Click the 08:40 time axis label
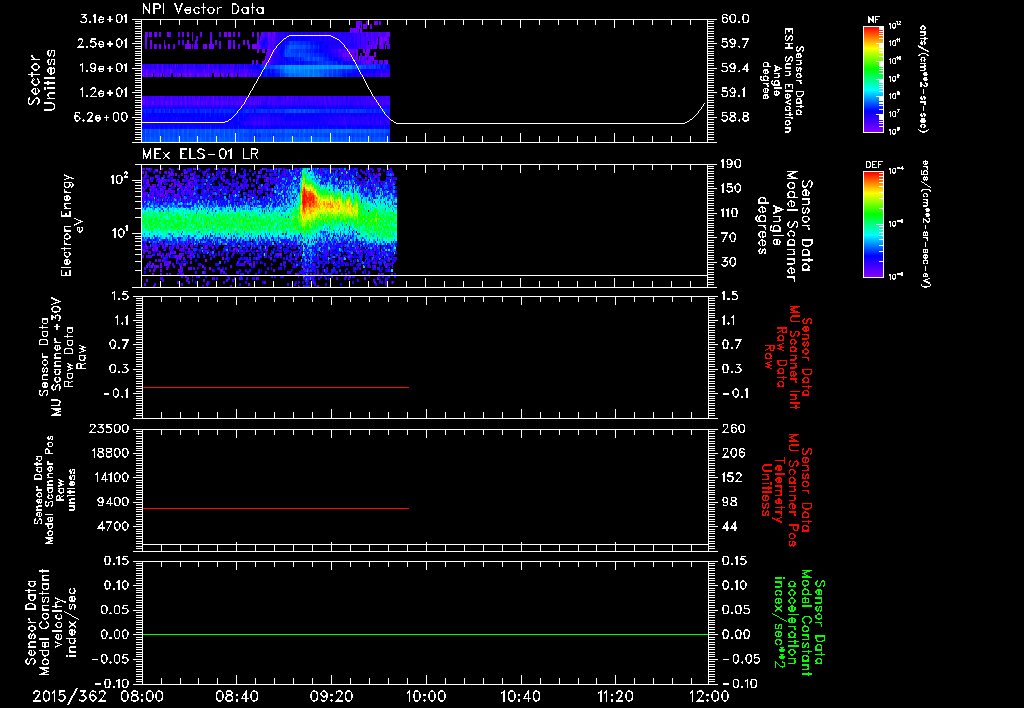The height and width of the screenshot is (708, 1024). [x=236, y=696]
